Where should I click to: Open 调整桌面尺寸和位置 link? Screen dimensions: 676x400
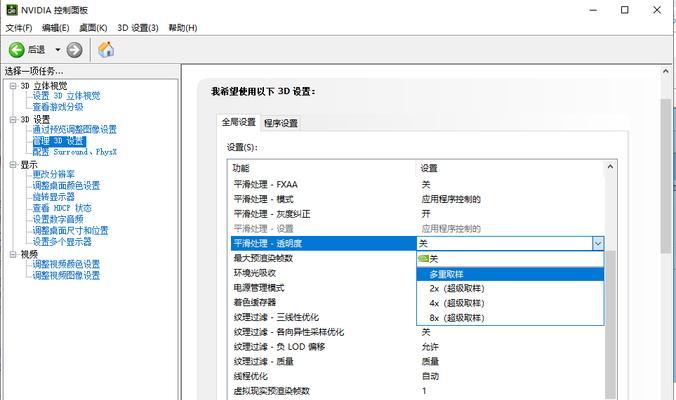tap(71, 231)
